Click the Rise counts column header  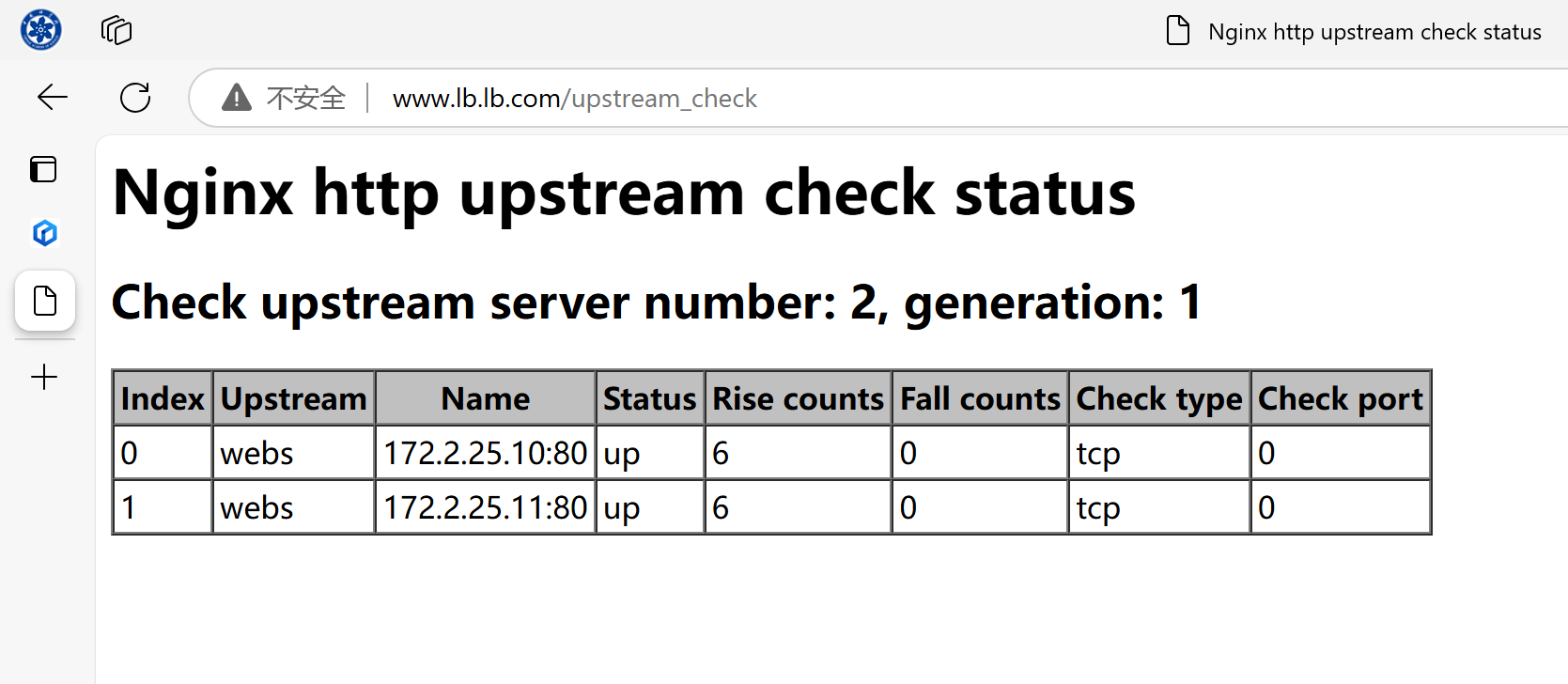click(x=798, y=398)
